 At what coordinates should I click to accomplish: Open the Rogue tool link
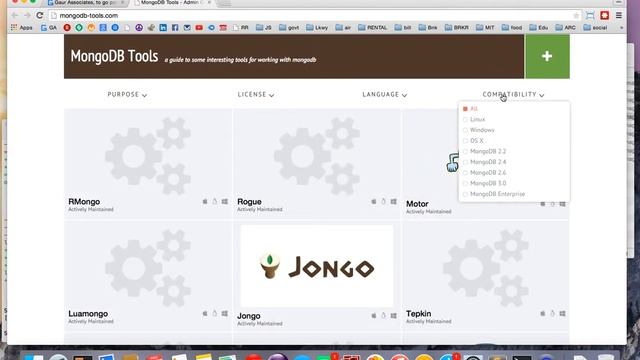pyautogui.click(x=249, y=202)
